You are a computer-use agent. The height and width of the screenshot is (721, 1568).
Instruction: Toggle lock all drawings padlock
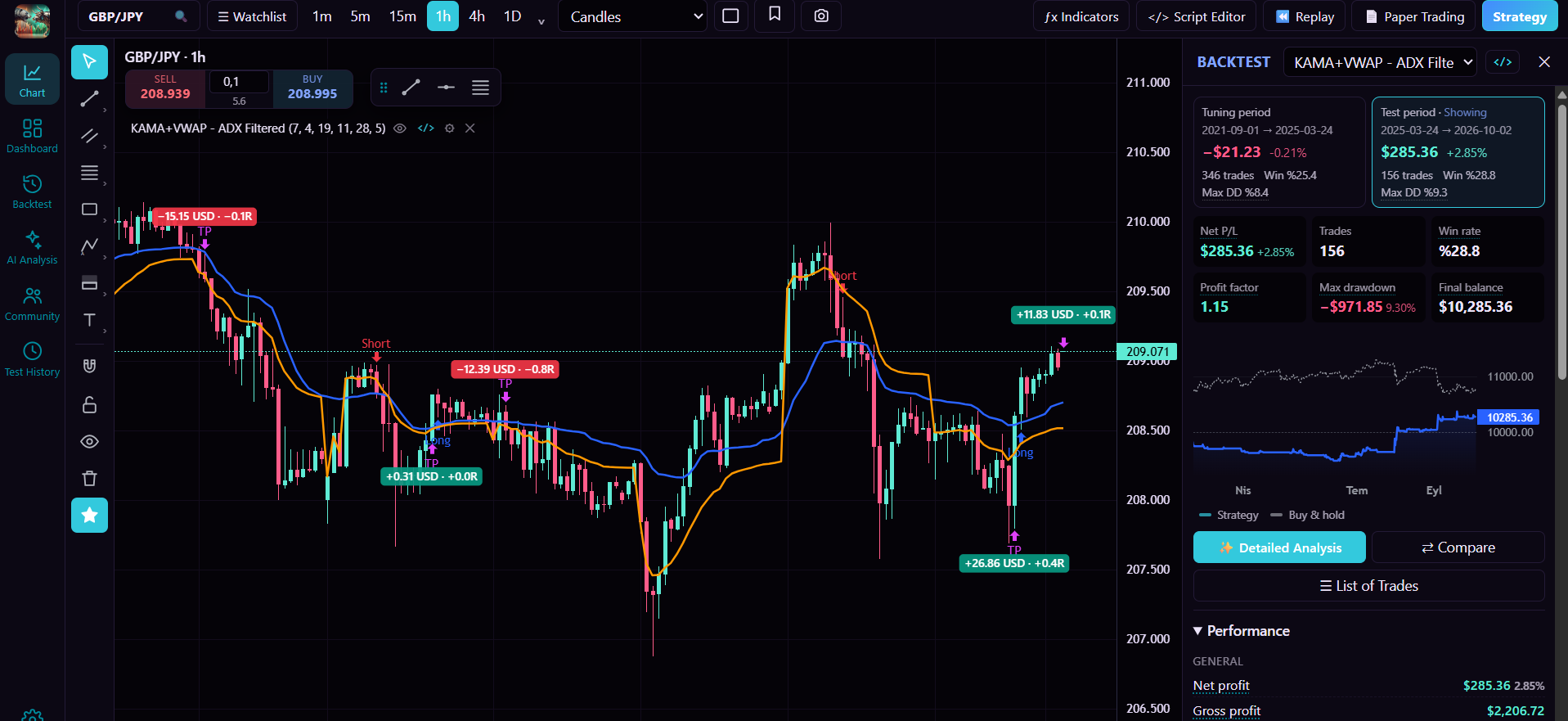pyautogui.click(x=89, y=404)
